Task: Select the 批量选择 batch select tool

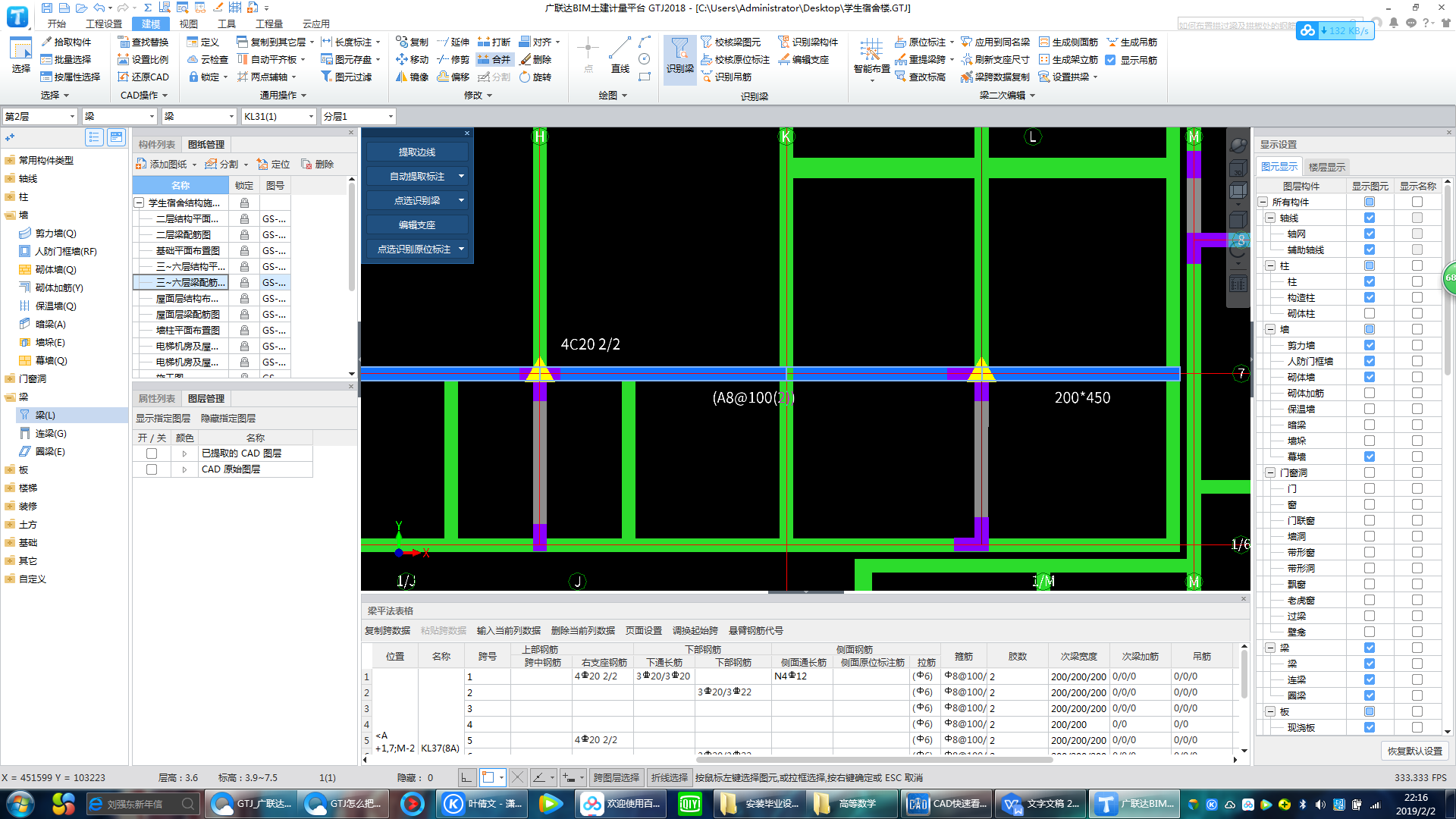Action: pyautogui.click(x=66, y=59)
